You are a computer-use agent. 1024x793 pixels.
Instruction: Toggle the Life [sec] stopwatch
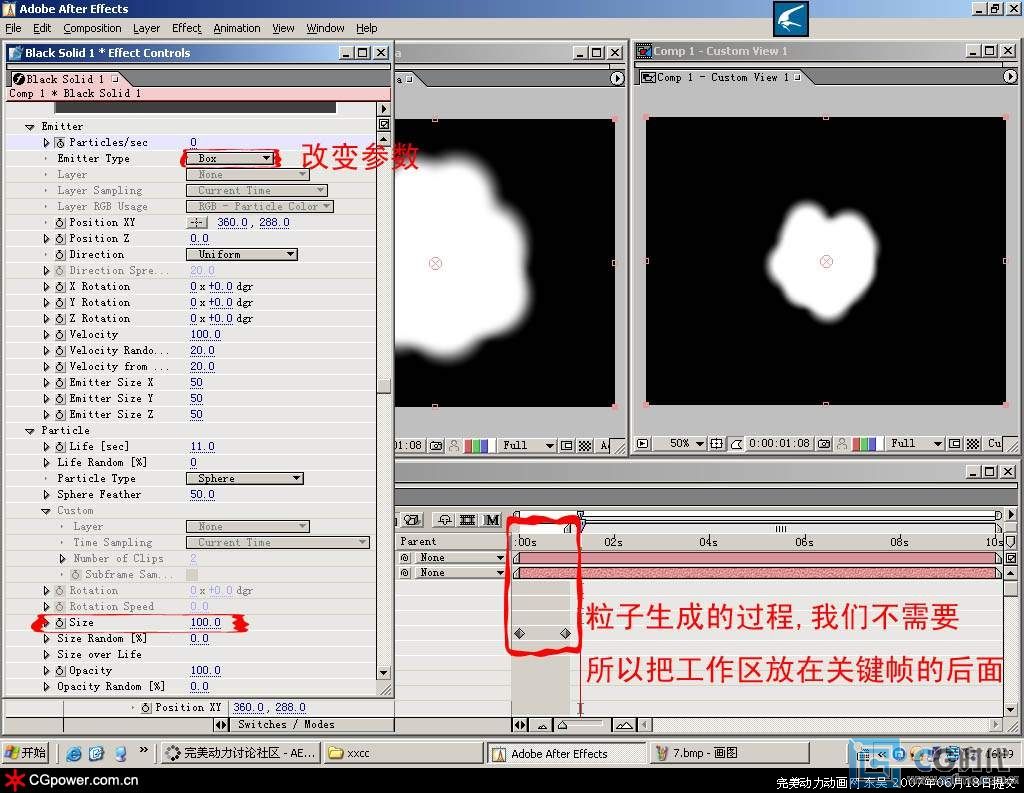[x=60, y=447]
